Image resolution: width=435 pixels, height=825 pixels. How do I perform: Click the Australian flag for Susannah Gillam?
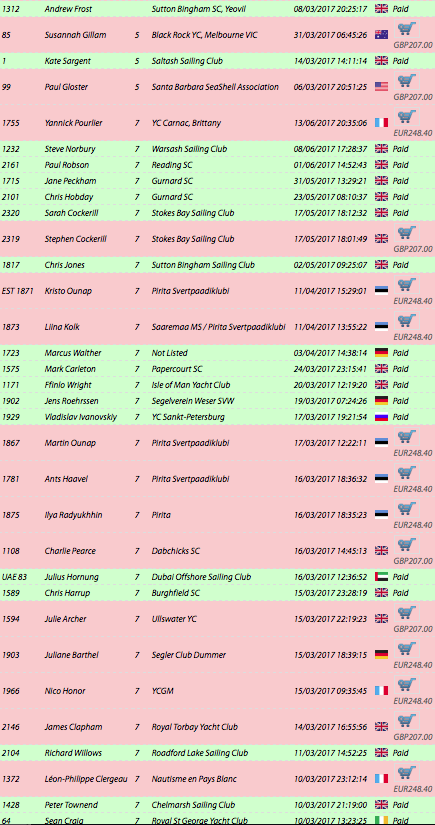coord(381,35)
